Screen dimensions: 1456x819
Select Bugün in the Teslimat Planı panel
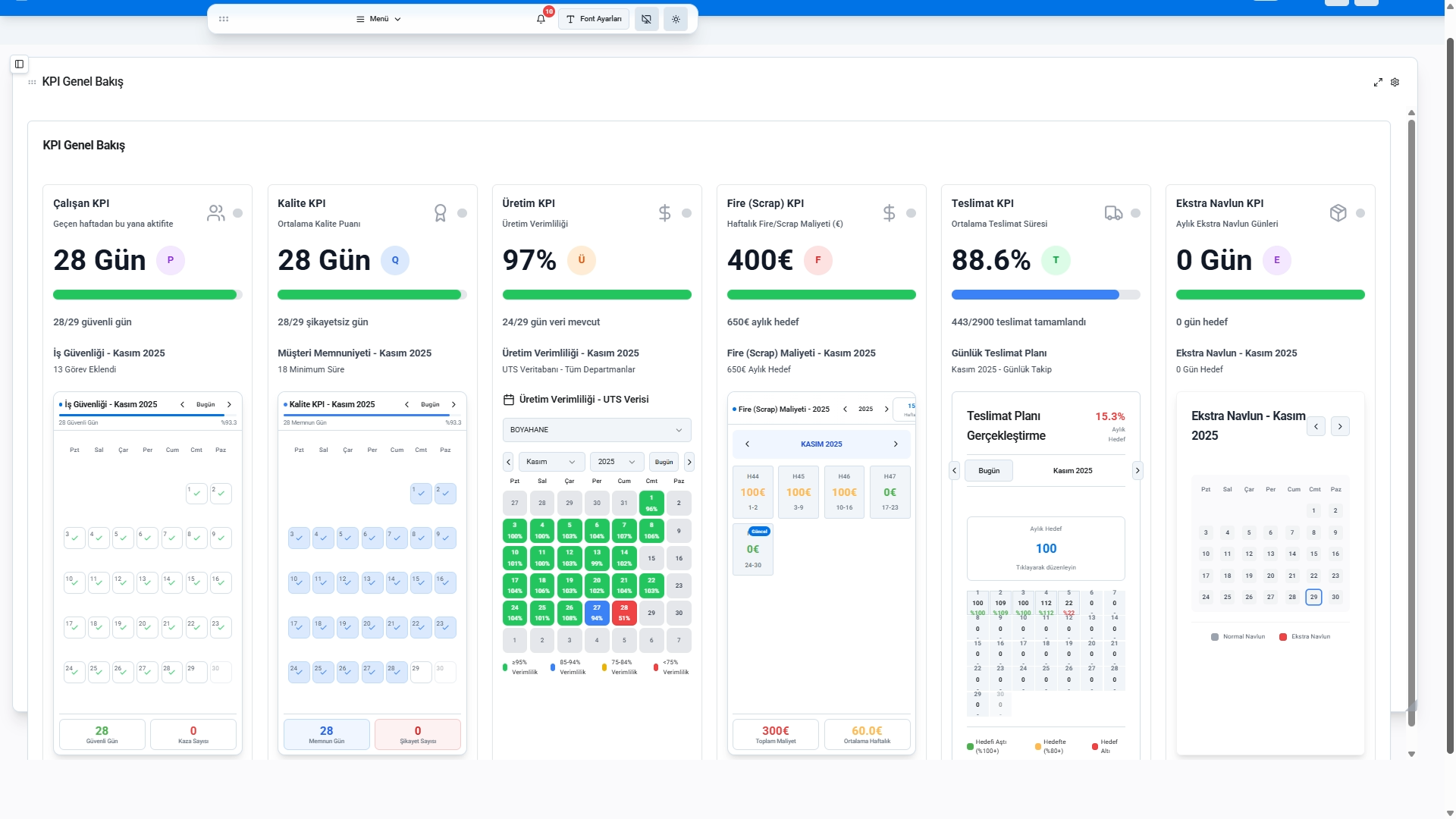click(x=989, y=470)
